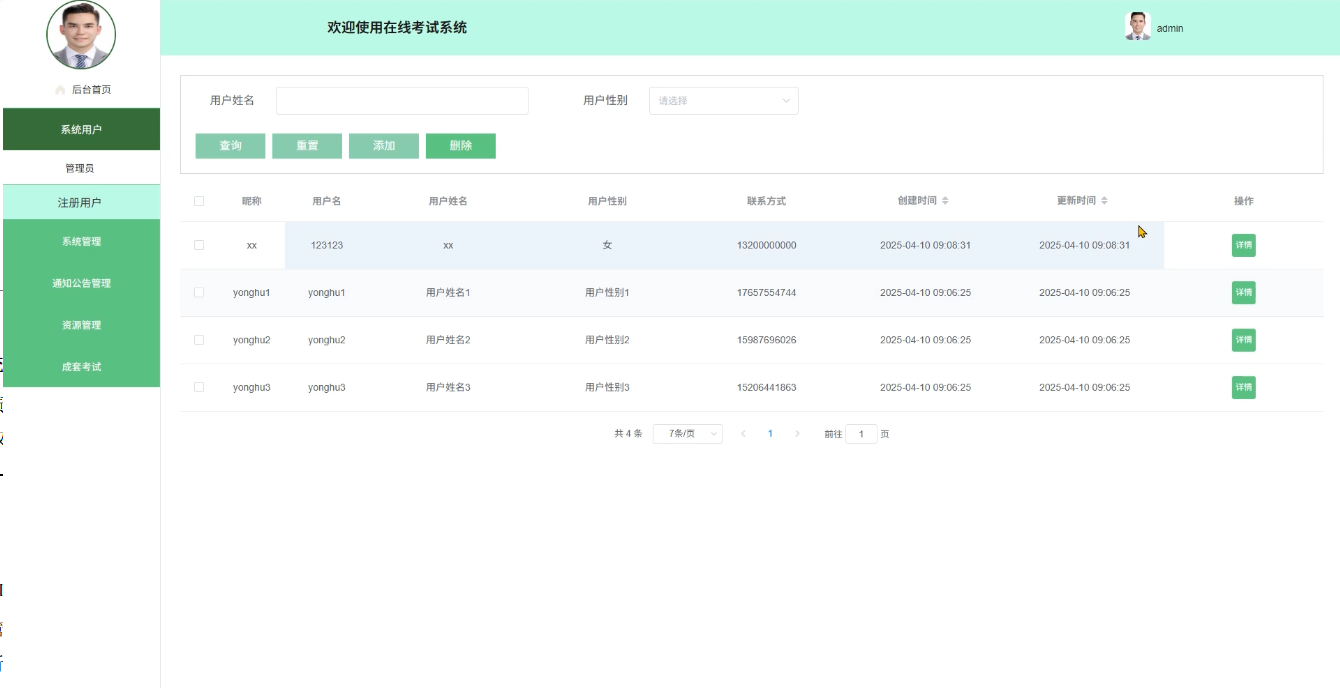Click the 用户姓名1 cell
The width and height of the screenshot is (1340, 688).
448,293
